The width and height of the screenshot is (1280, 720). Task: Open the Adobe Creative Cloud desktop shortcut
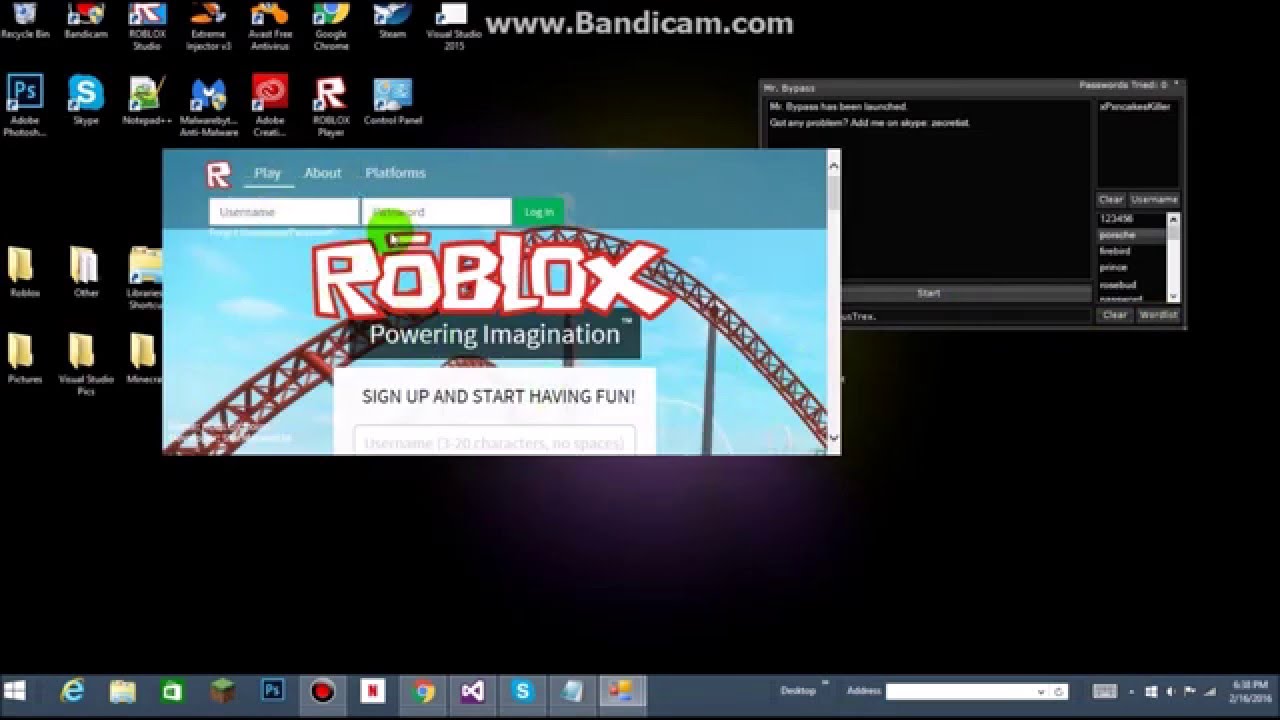pyautogui.click(x=270, y=105)
